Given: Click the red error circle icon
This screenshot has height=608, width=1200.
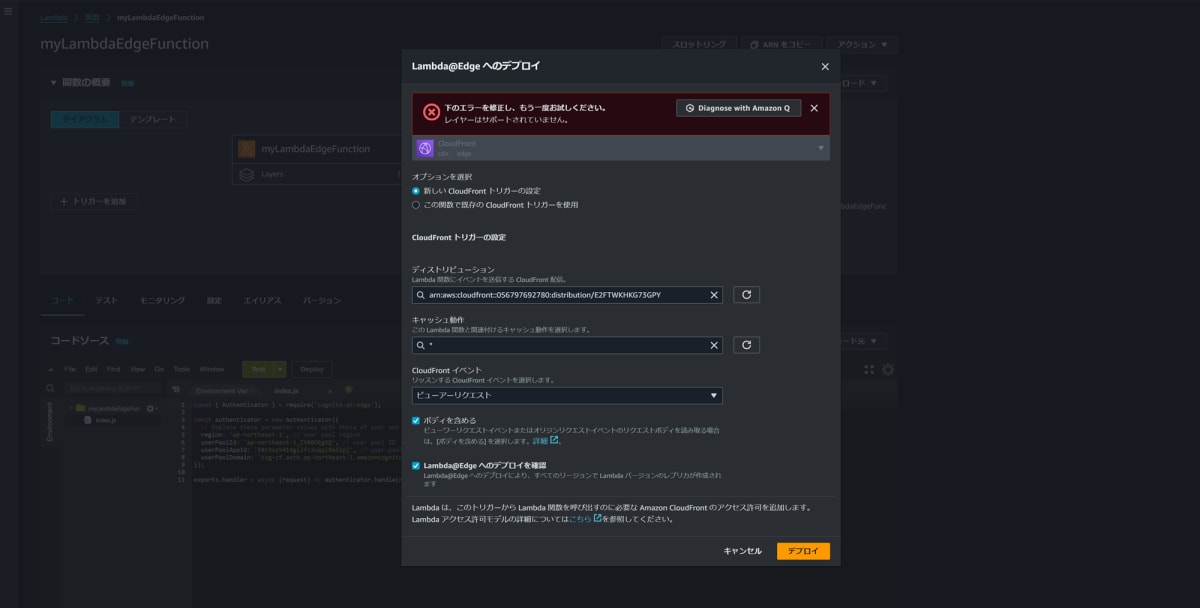Looking at the screenshot, I should 431,112.
